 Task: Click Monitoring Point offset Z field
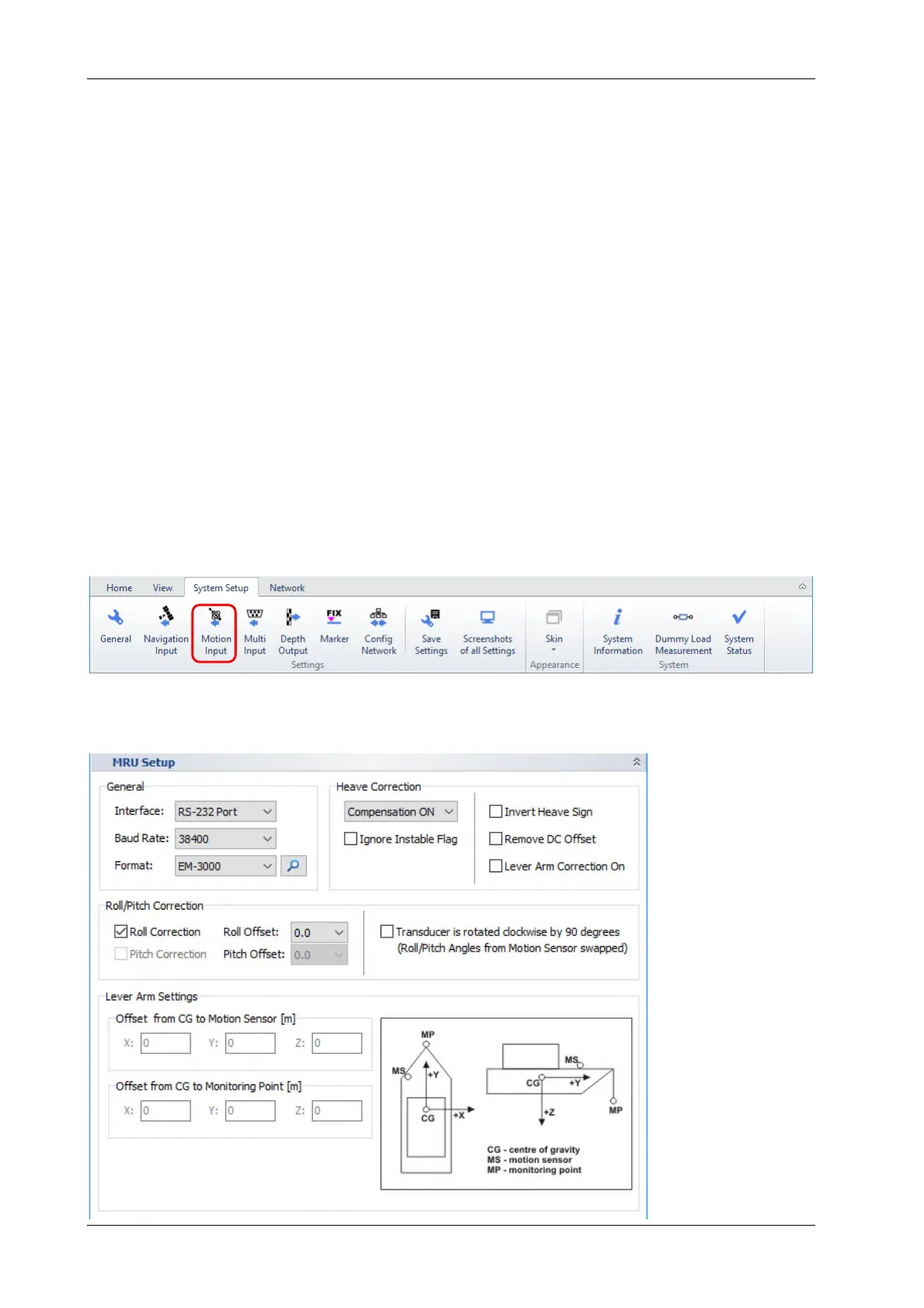[x=337, y=1111]
